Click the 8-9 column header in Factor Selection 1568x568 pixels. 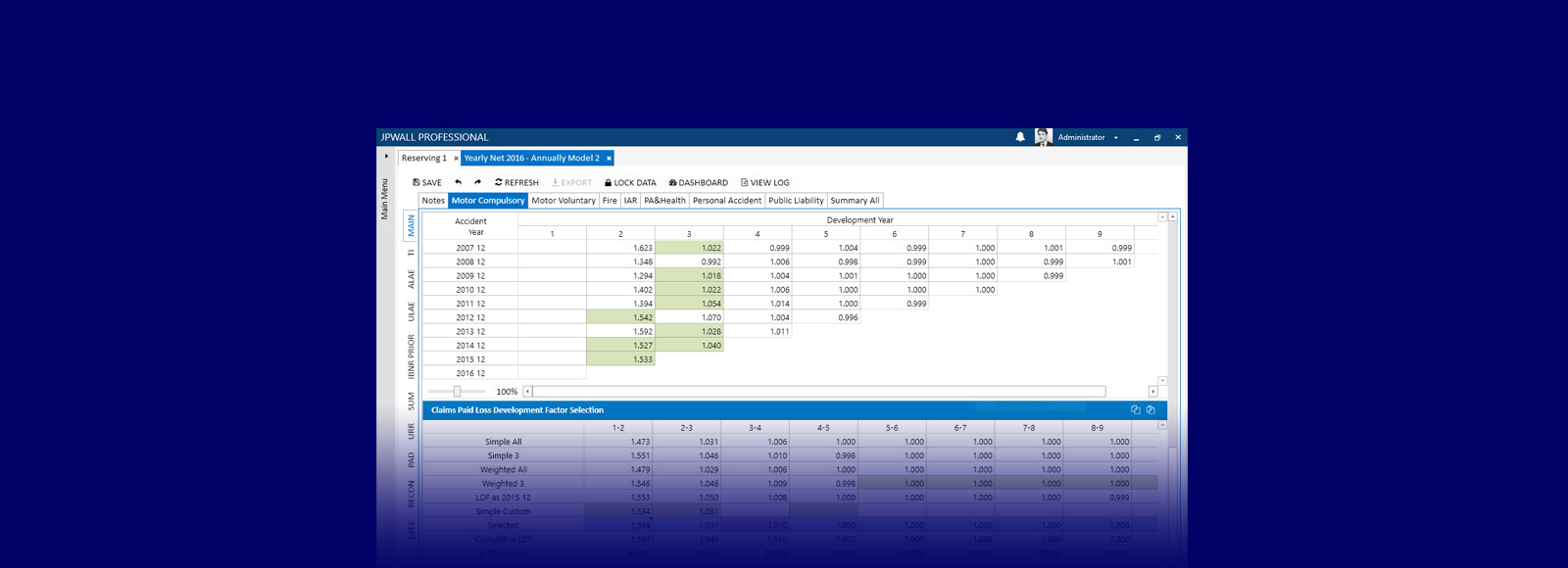(x=1097, y=428)
